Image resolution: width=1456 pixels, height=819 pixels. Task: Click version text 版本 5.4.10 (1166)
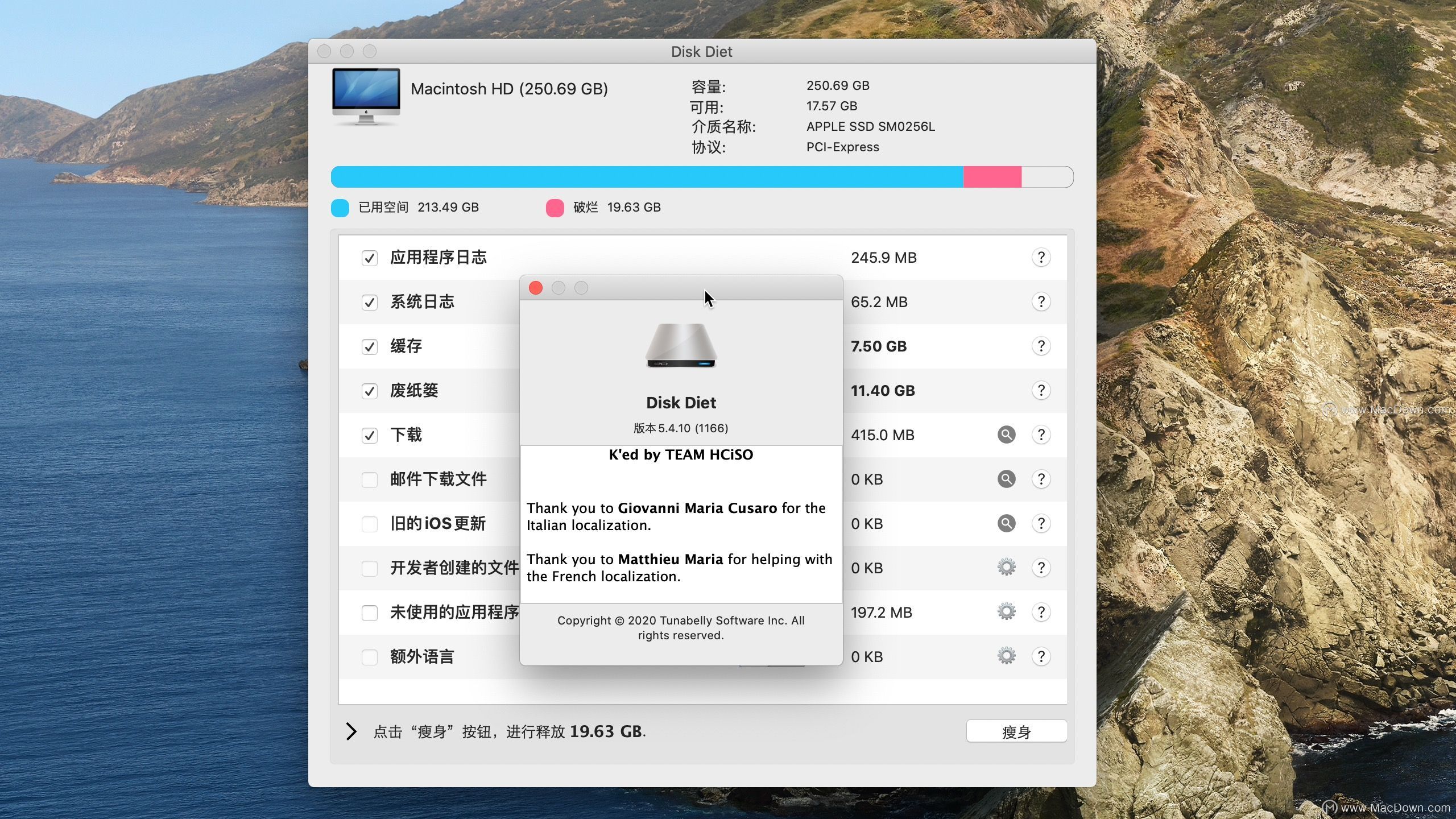tap(681, 428)
